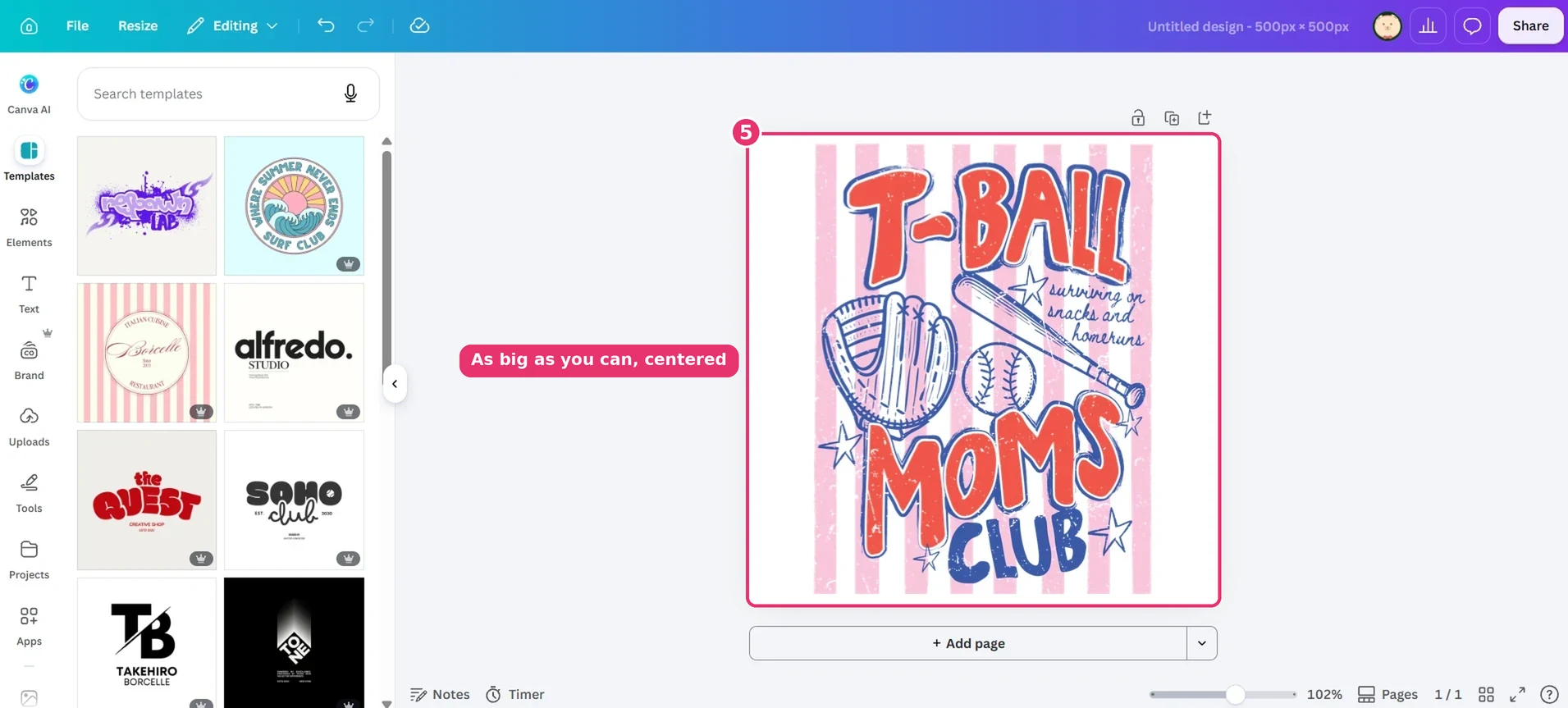Choose the red Quest template

click(147, 500)
